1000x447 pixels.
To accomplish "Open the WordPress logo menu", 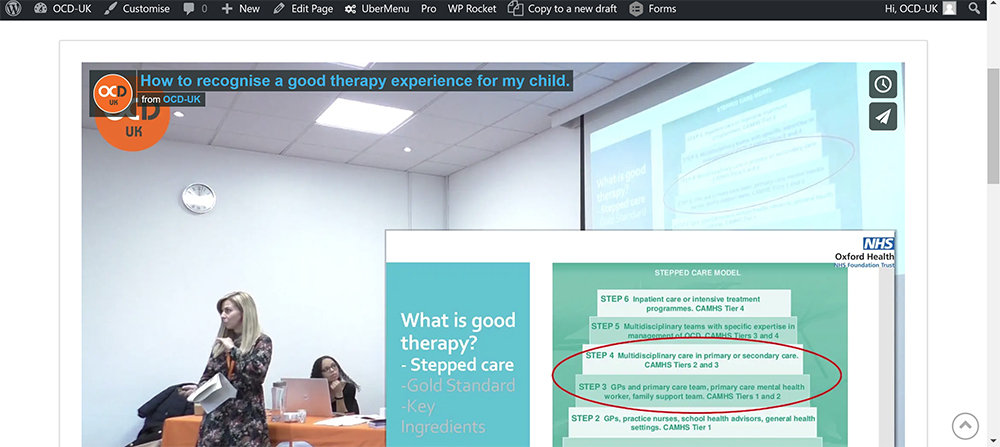I will point(13,9).
